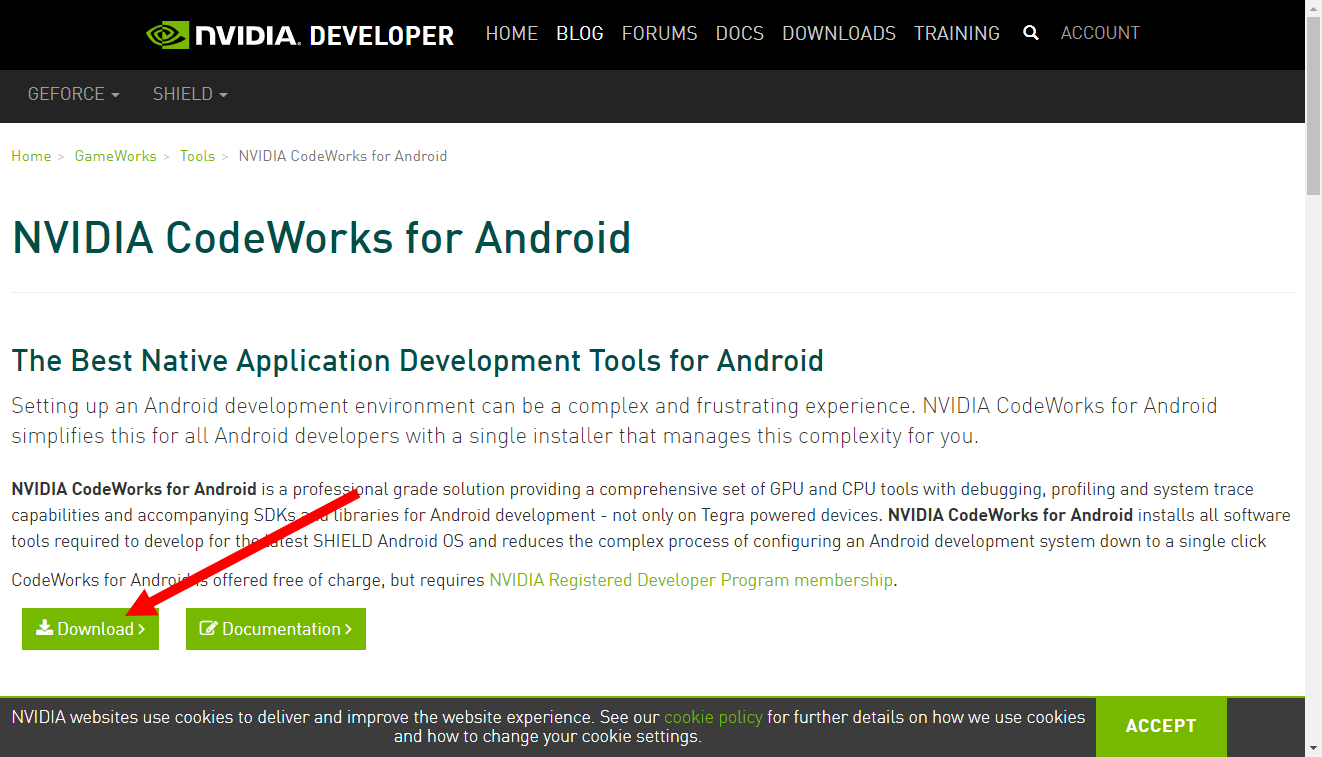Click the scrollbar down arrow
1322x757 pixels.
(1313, 747)
